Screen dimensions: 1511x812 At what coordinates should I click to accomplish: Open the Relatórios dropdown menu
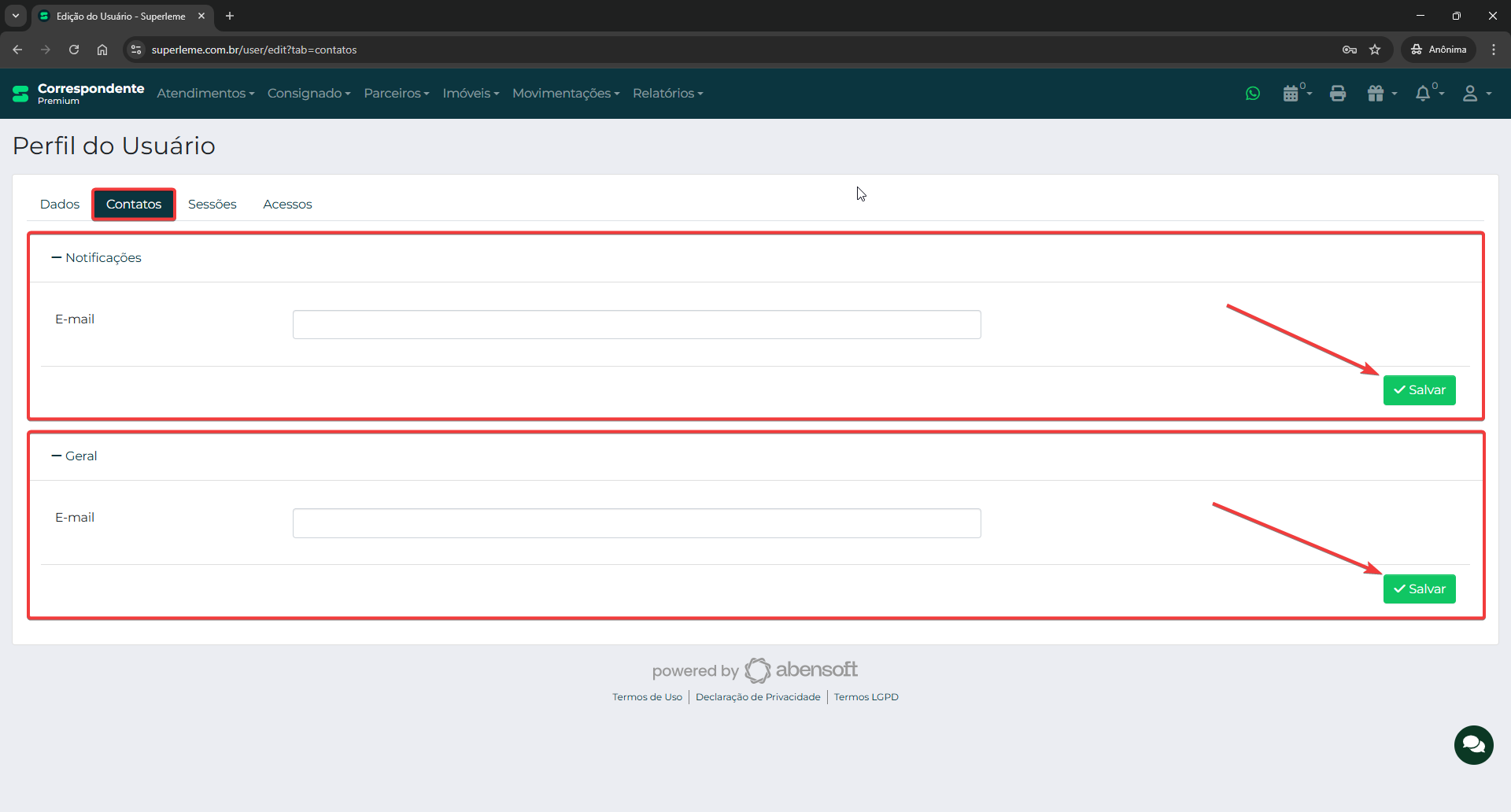tap(667, 93)
